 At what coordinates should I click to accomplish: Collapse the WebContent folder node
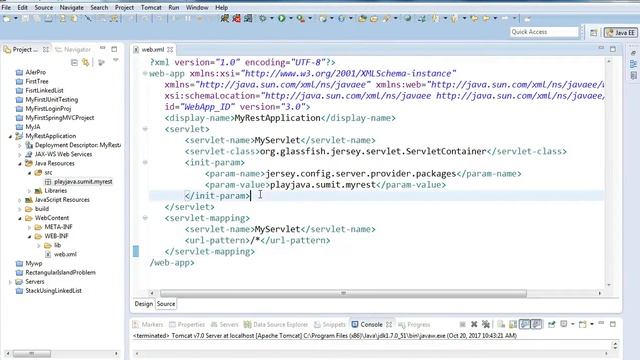20,218
